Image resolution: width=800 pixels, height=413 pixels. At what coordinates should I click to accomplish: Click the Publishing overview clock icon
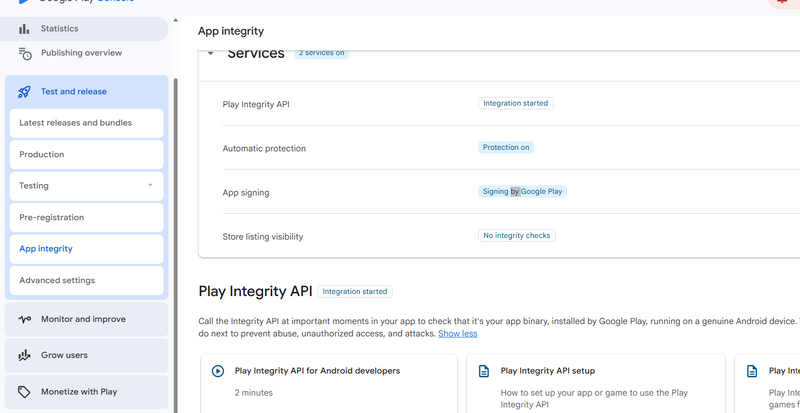tap(25, 53)
